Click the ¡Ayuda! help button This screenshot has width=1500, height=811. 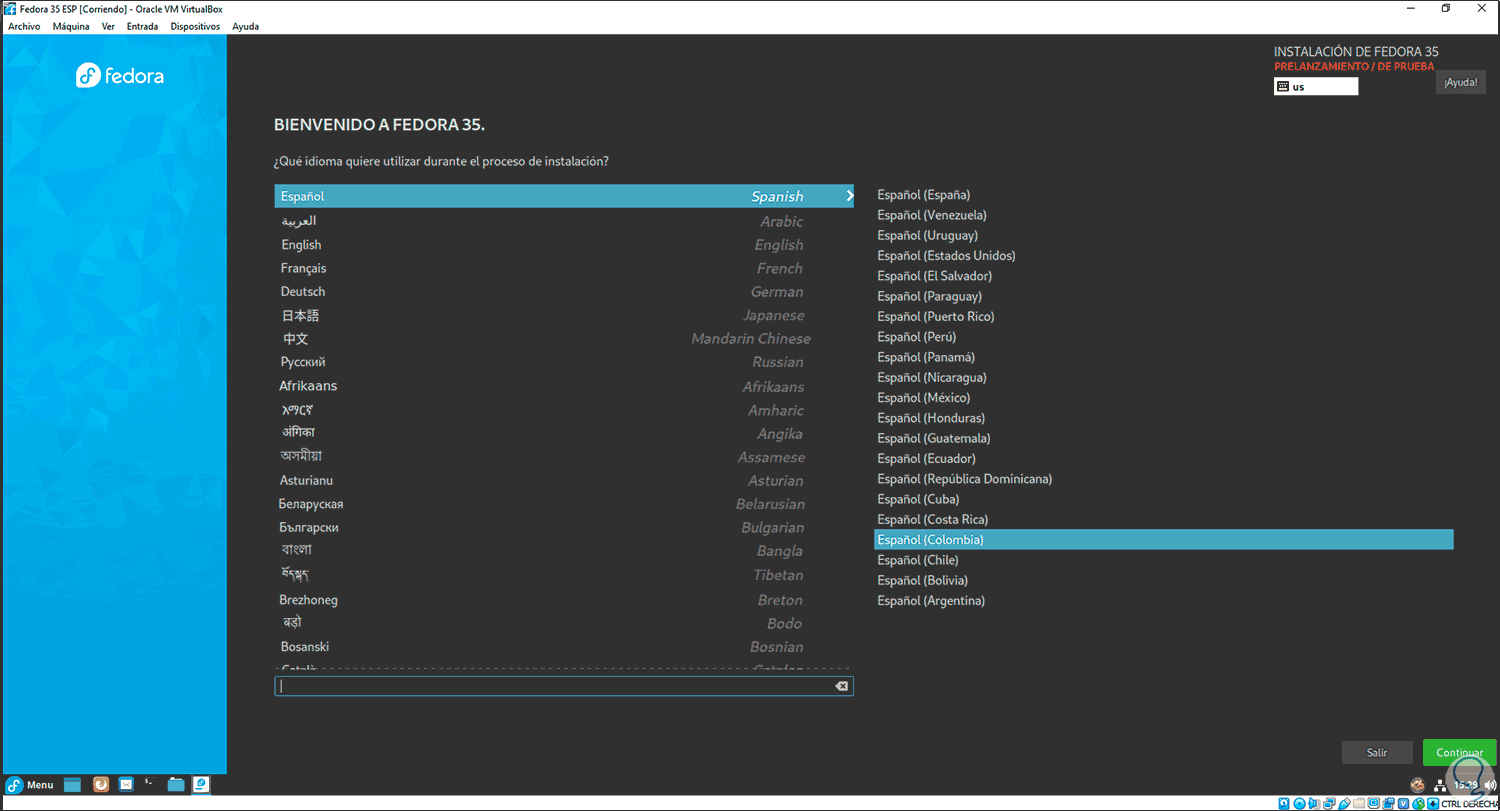(1461, 83)
